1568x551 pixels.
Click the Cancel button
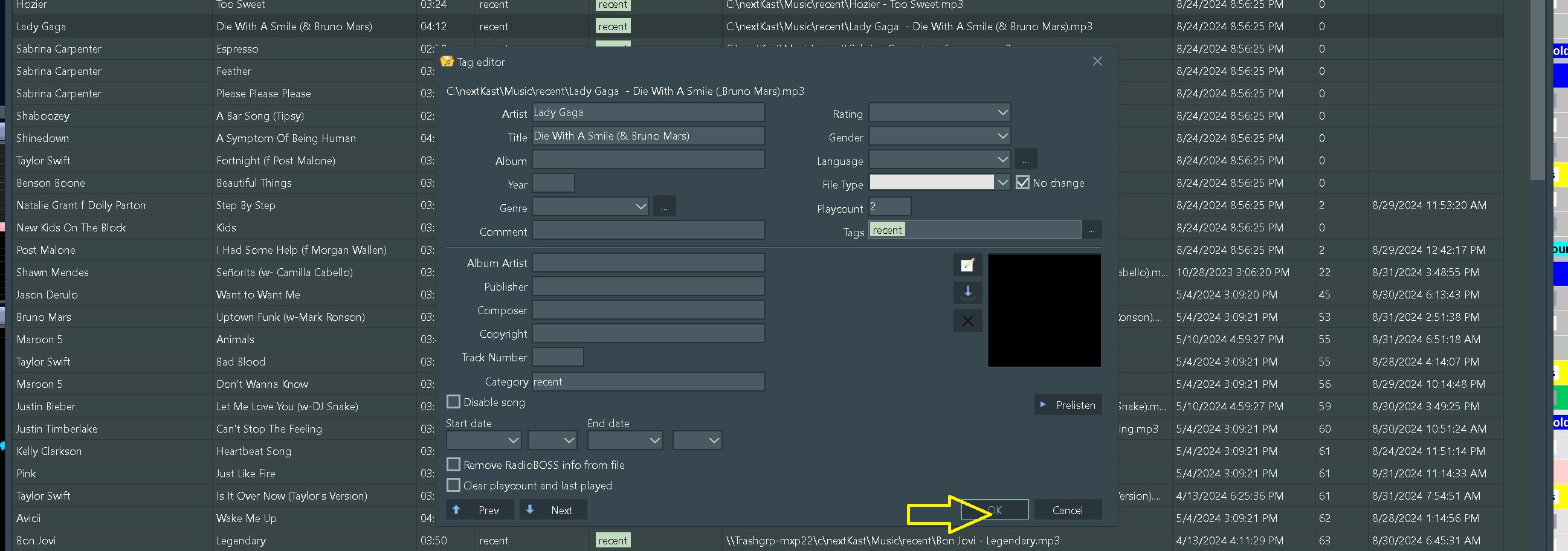(x=1068, y=510)
